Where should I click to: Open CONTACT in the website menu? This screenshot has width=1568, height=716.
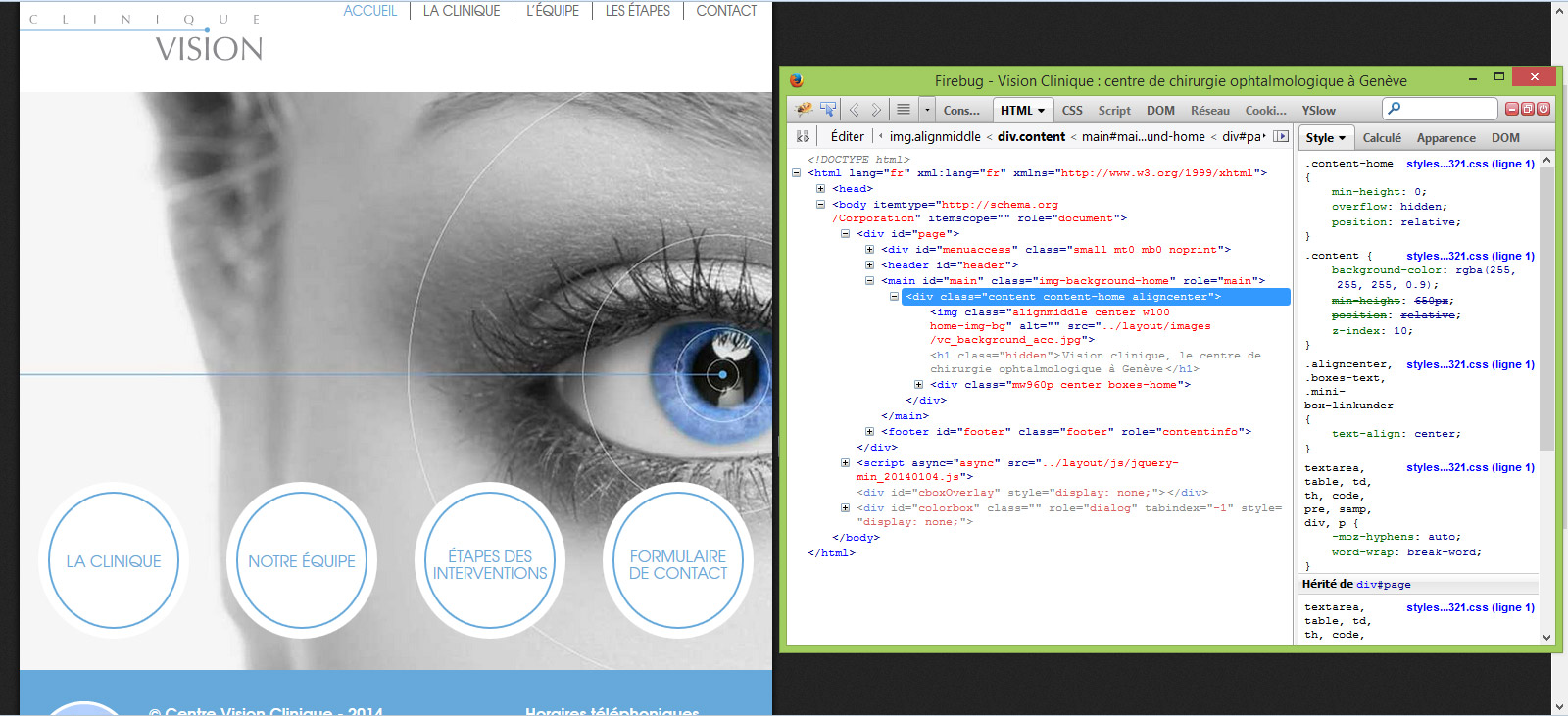pos(726,11)
